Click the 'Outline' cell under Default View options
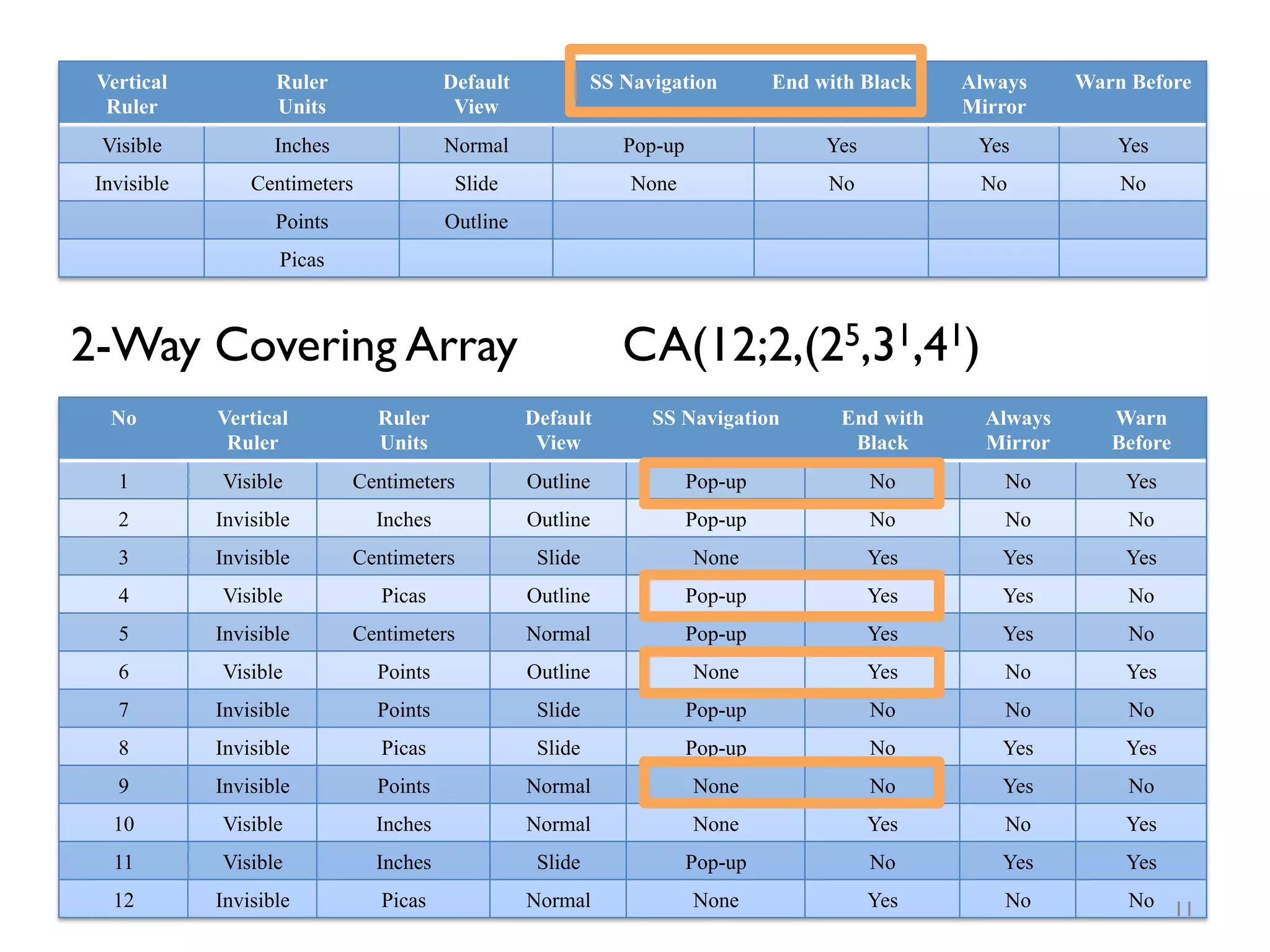This screenshot has width=1270, height=952. tap(476, 221)
